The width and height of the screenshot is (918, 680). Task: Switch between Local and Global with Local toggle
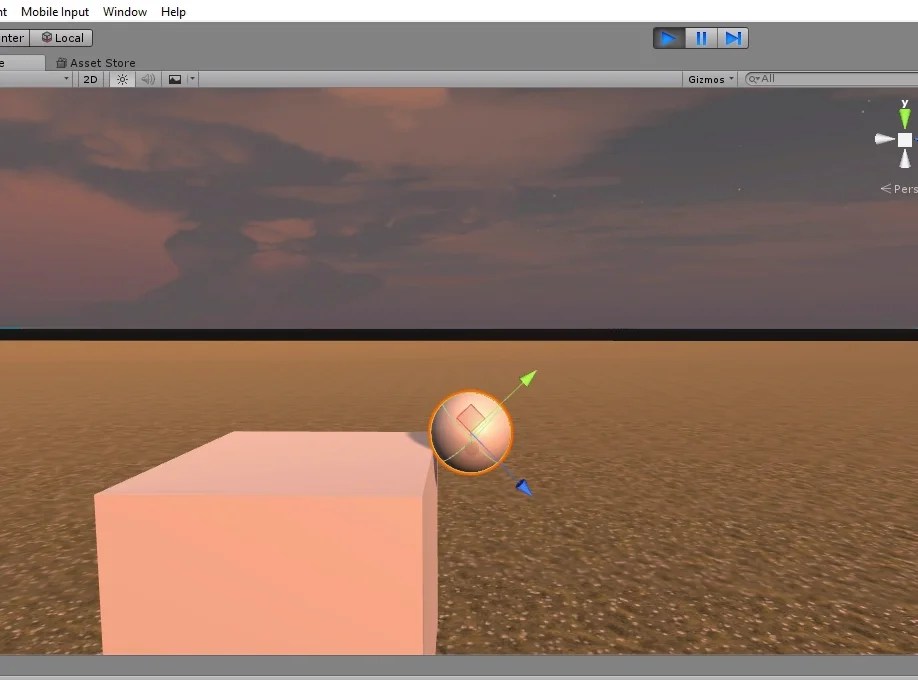(x=62, y=37)
